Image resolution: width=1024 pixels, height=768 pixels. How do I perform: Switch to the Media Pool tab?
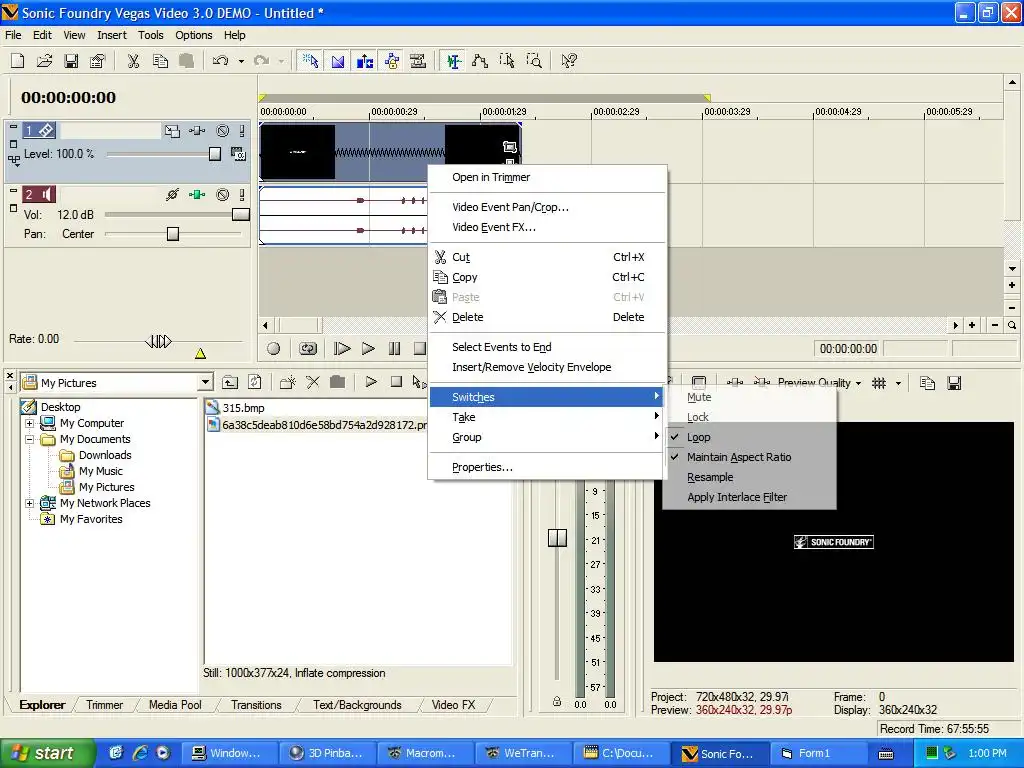(x=175, y=705)
